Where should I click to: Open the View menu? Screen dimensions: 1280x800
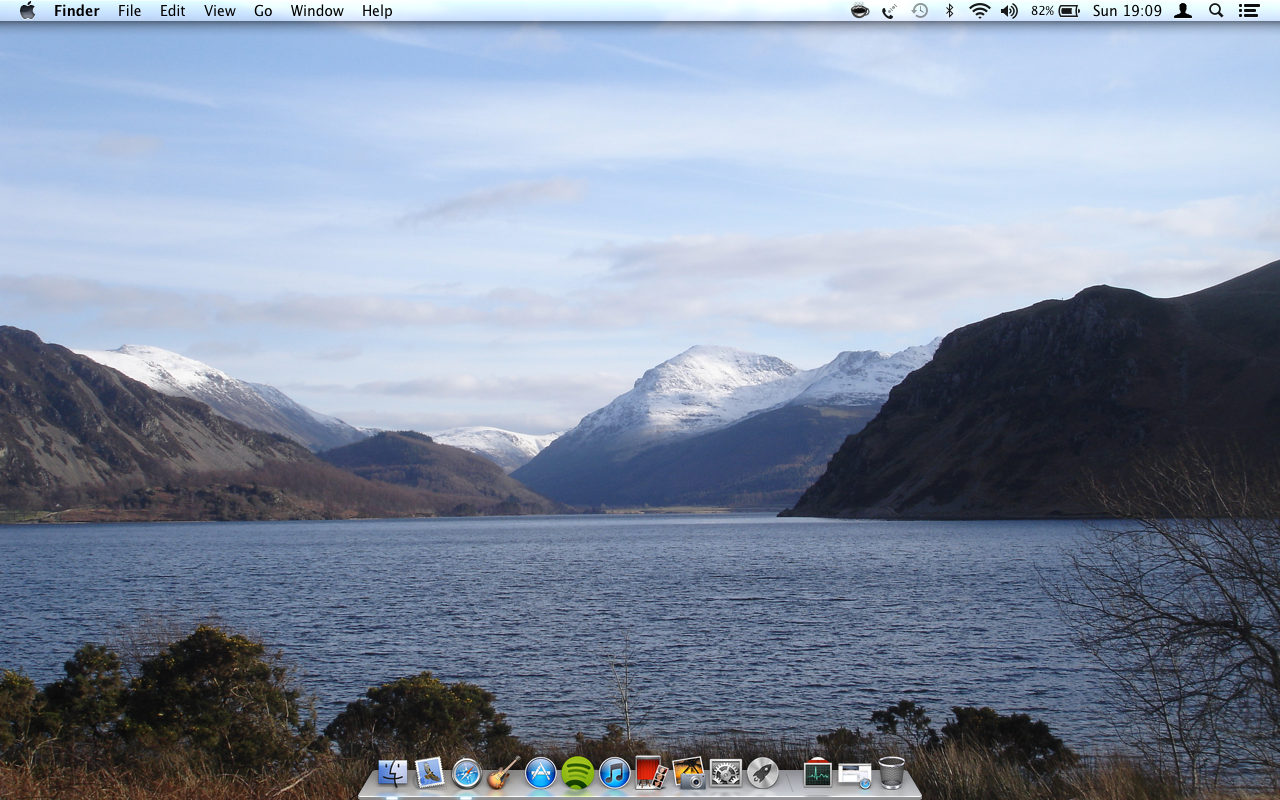220,11
